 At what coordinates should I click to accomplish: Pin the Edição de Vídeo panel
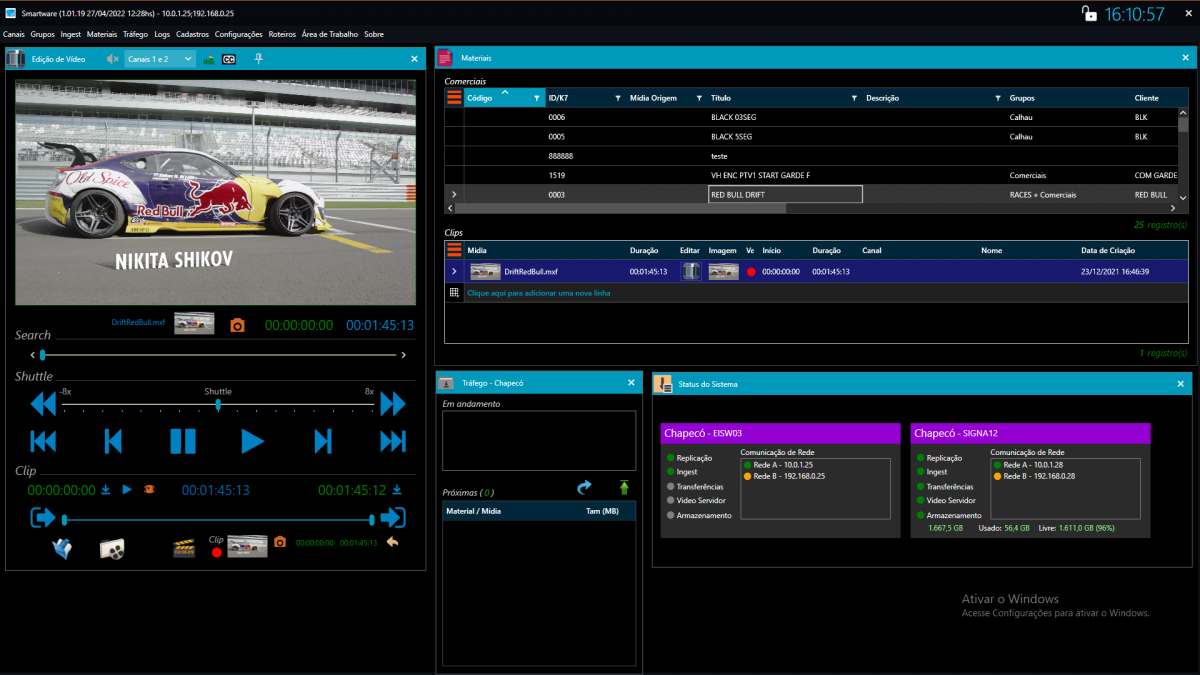[258, 59]
